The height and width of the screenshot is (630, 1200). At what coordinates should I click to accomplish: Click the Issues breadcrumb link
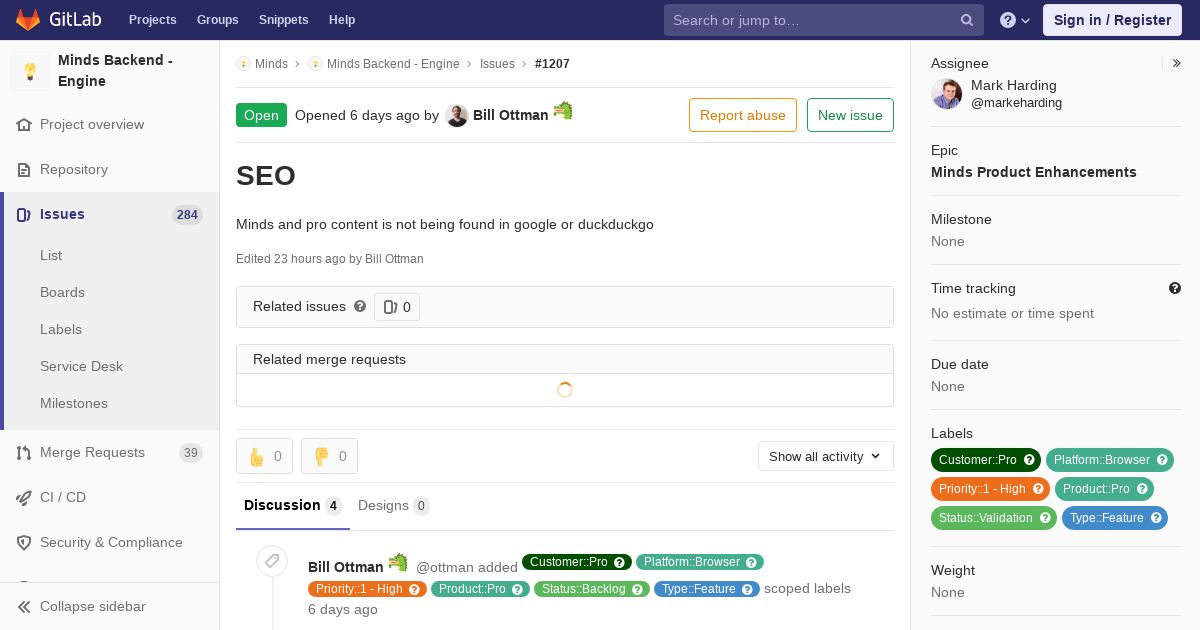tap(497, 64)
